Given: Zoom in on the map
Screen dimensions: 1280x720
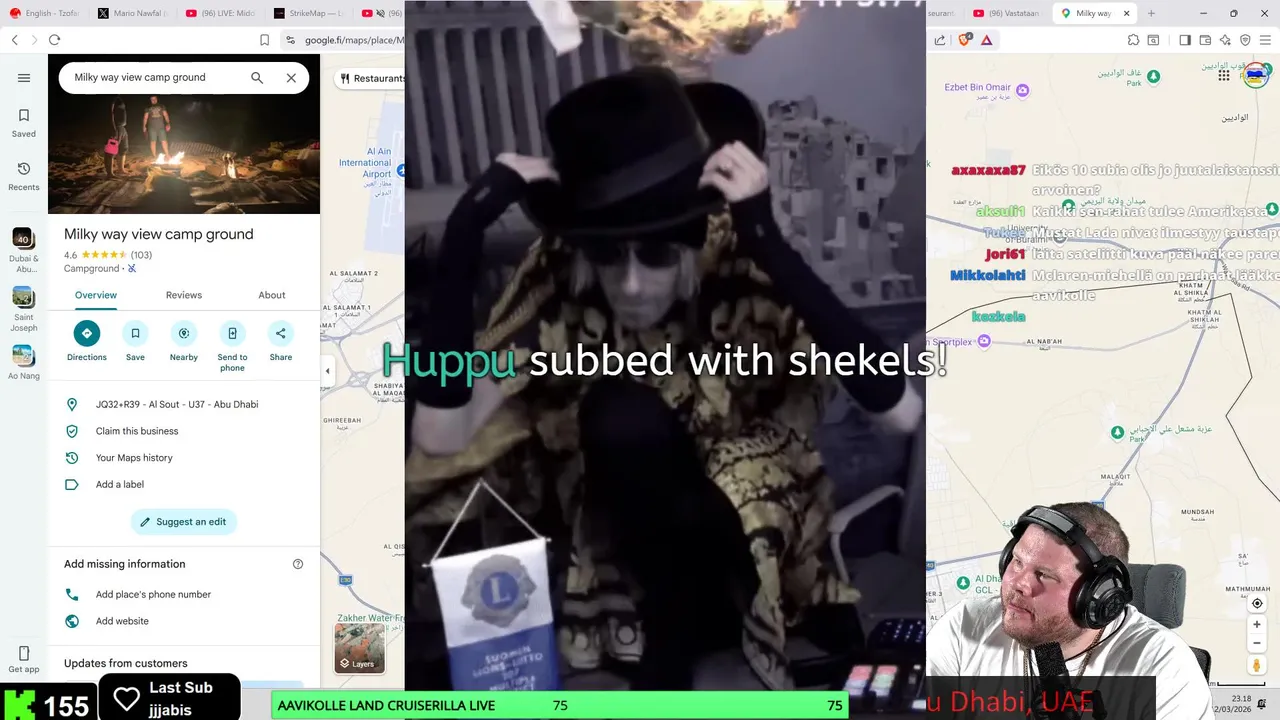Looking at the screenshot, I should tap(1257, 625).
